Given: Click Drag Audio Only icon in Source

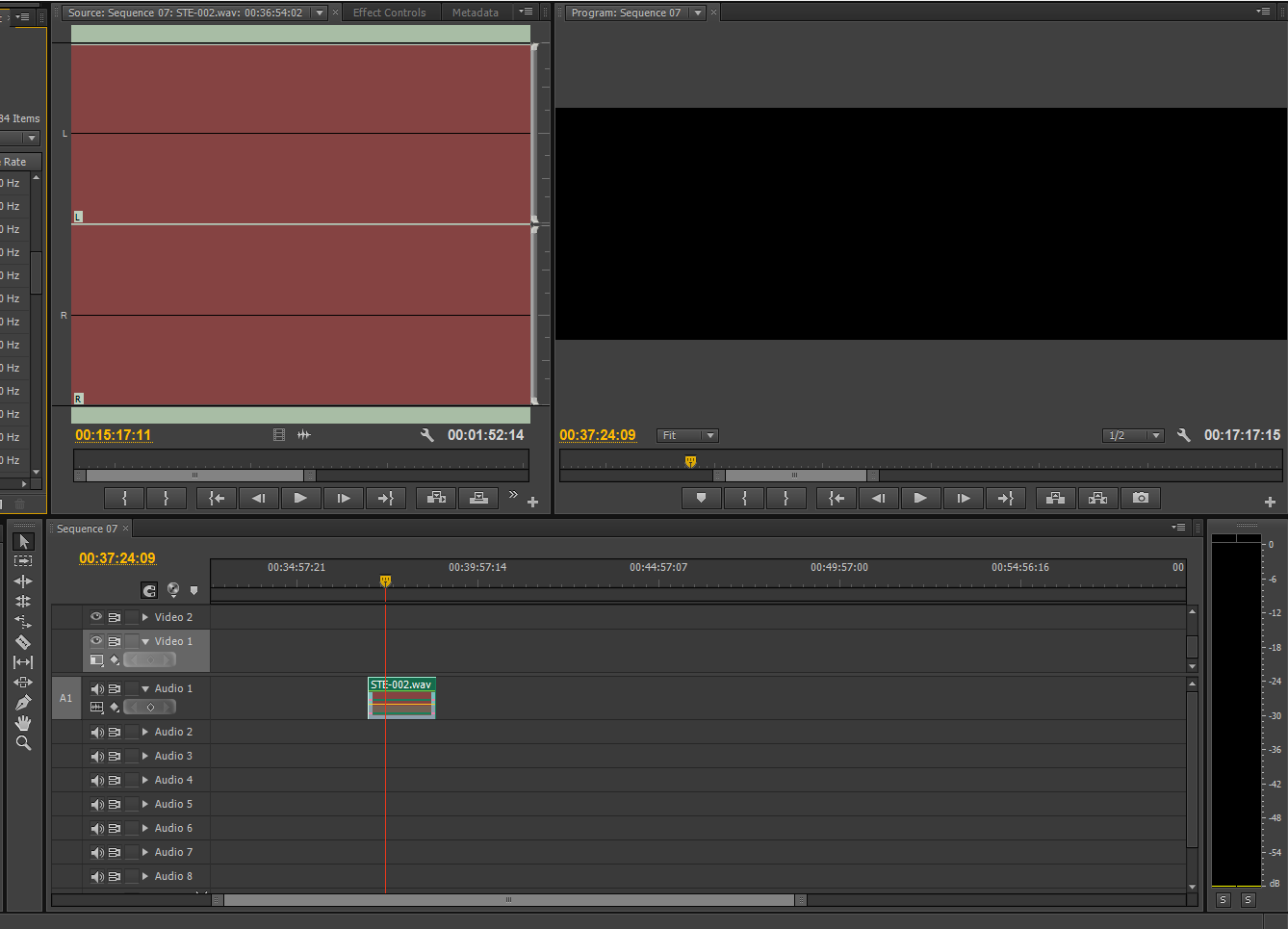Looking at the screenshot, I should (x=304, y=435).
